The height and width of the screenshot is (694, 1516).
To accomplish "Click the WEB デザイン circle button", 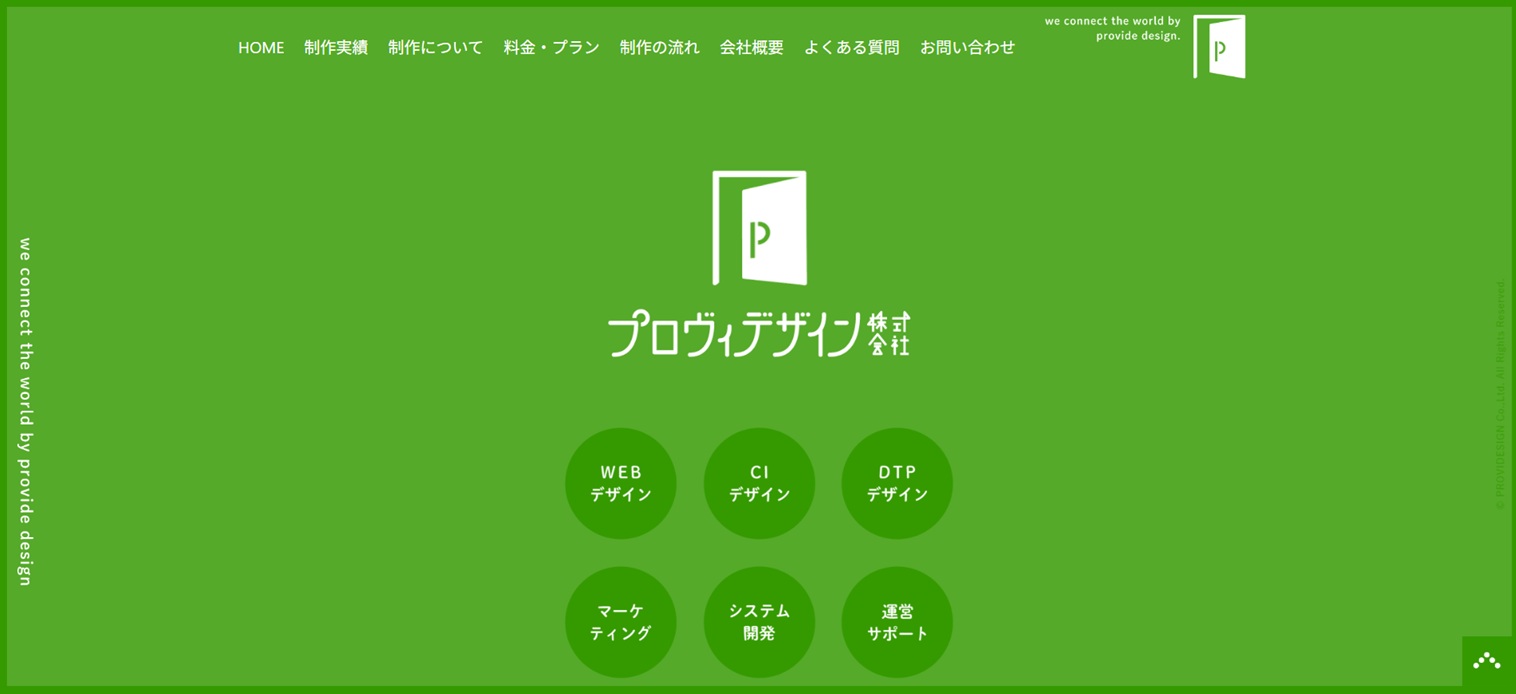I will click(x=621, y=484).
